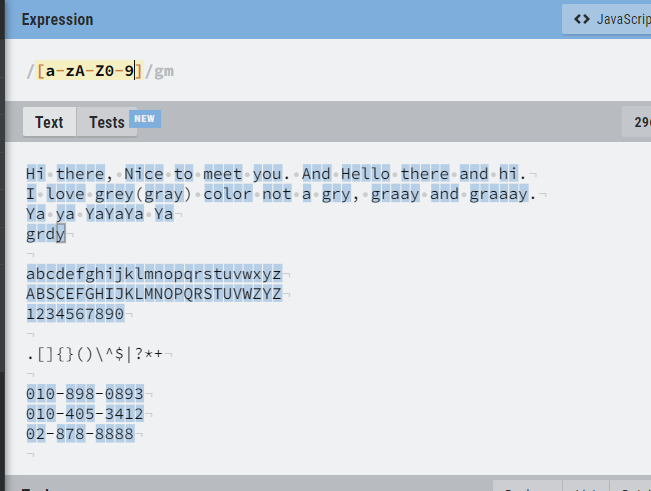Screen dimensions: 651x491
Task: Switch to the Tests tab
Action: tap(107, 122)
